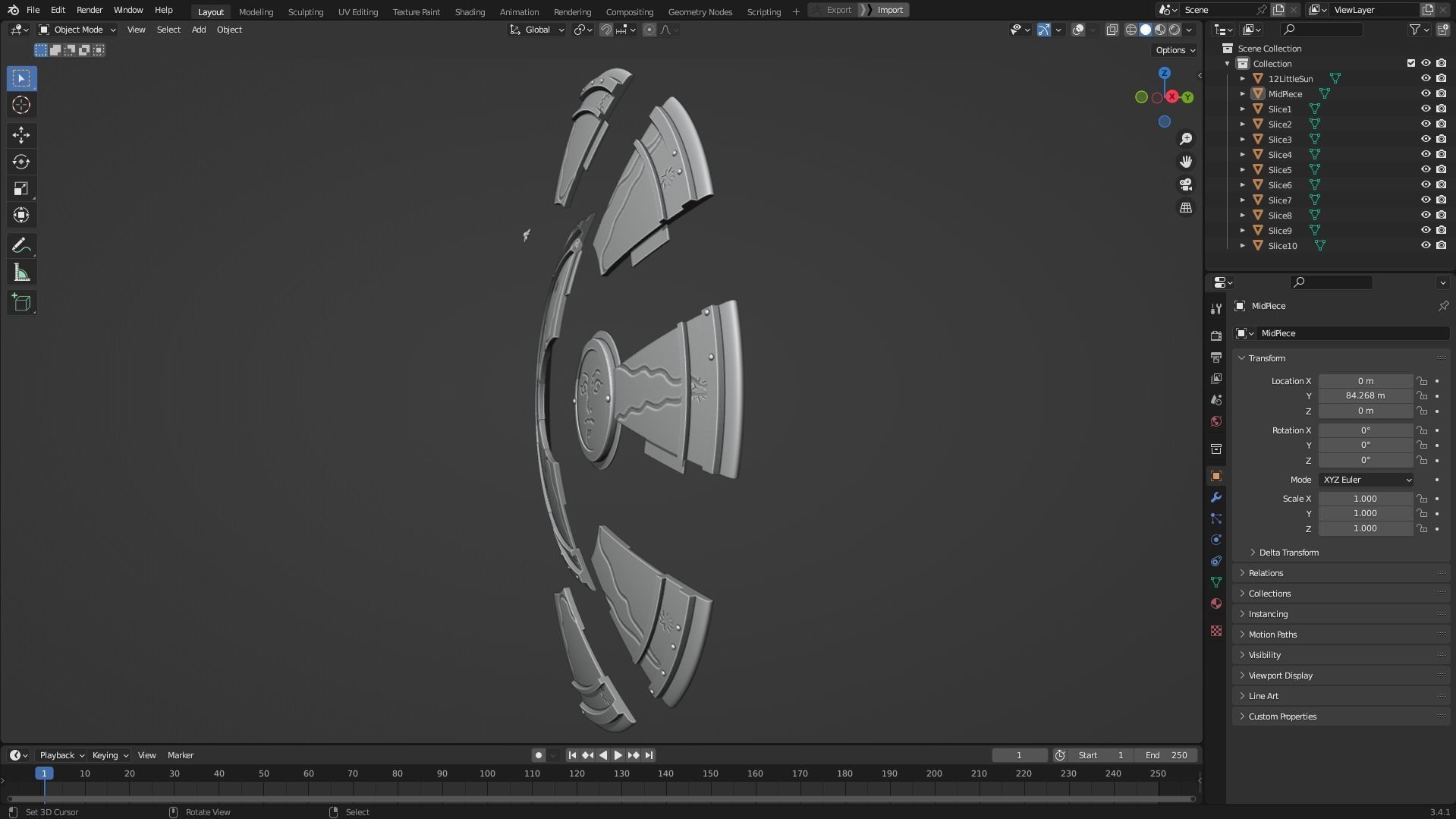Open the Object Mode dropdown

point(77,30)
